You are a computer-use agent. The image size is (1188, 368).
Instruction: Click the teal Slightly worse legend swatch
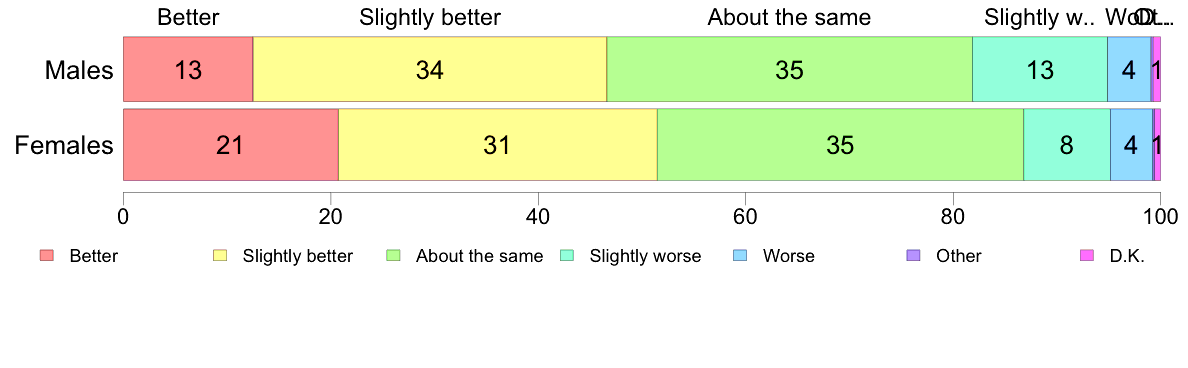pyautogui.click(x=567, y=256)
